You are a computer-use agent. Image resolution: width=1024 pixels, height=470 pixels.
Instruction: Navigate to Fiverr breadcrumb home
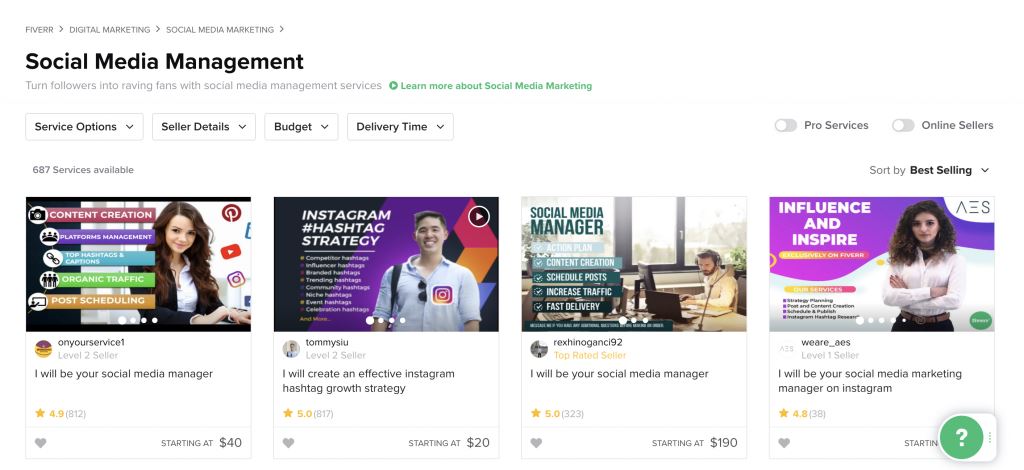pos(40,30)
